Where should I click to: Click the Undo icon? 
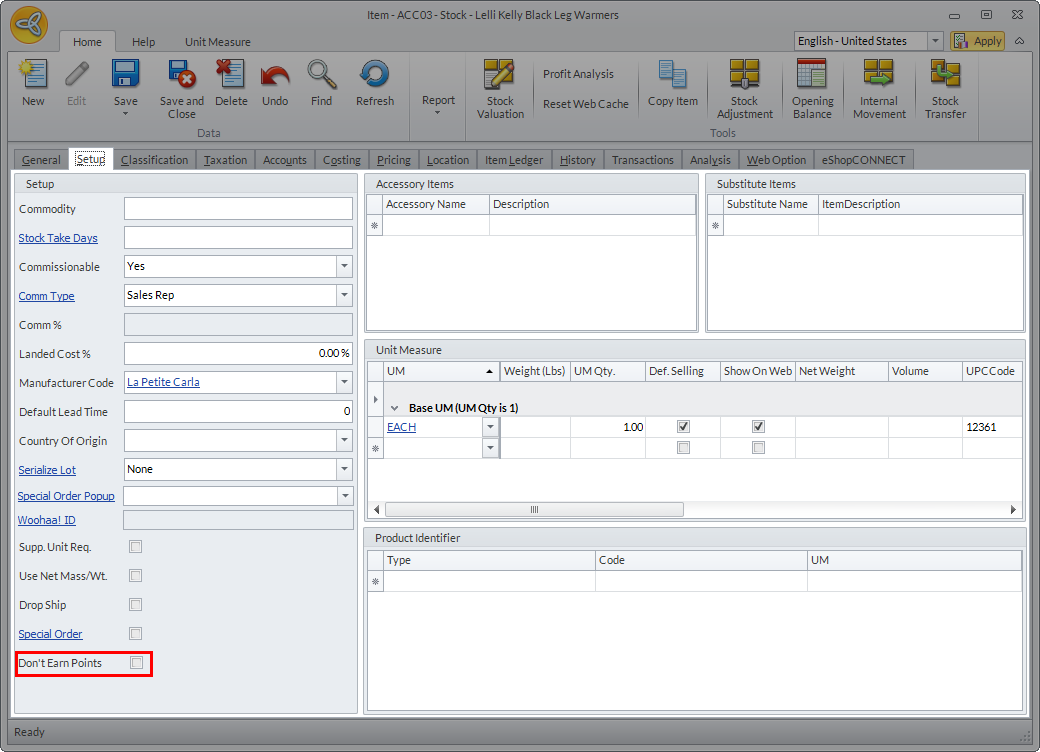[x=275, y=82]
